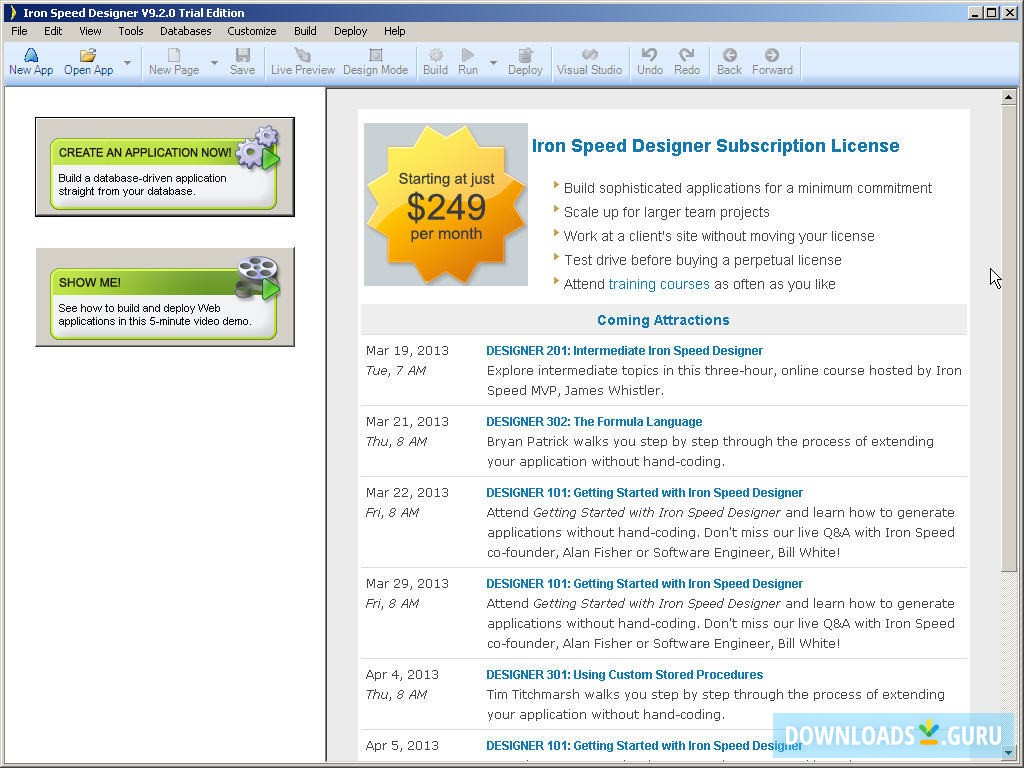
Task: Open Live Preview from the toolbar
Action: [302, 56]
